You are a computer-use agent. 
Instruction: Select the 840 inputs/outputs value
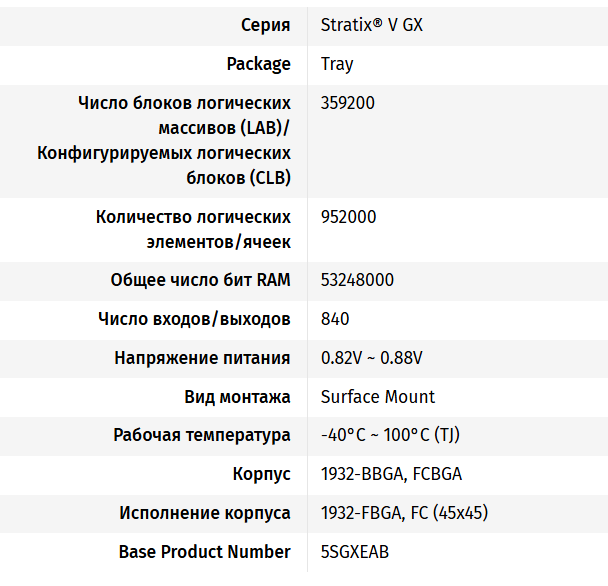(x=335, y=319)
